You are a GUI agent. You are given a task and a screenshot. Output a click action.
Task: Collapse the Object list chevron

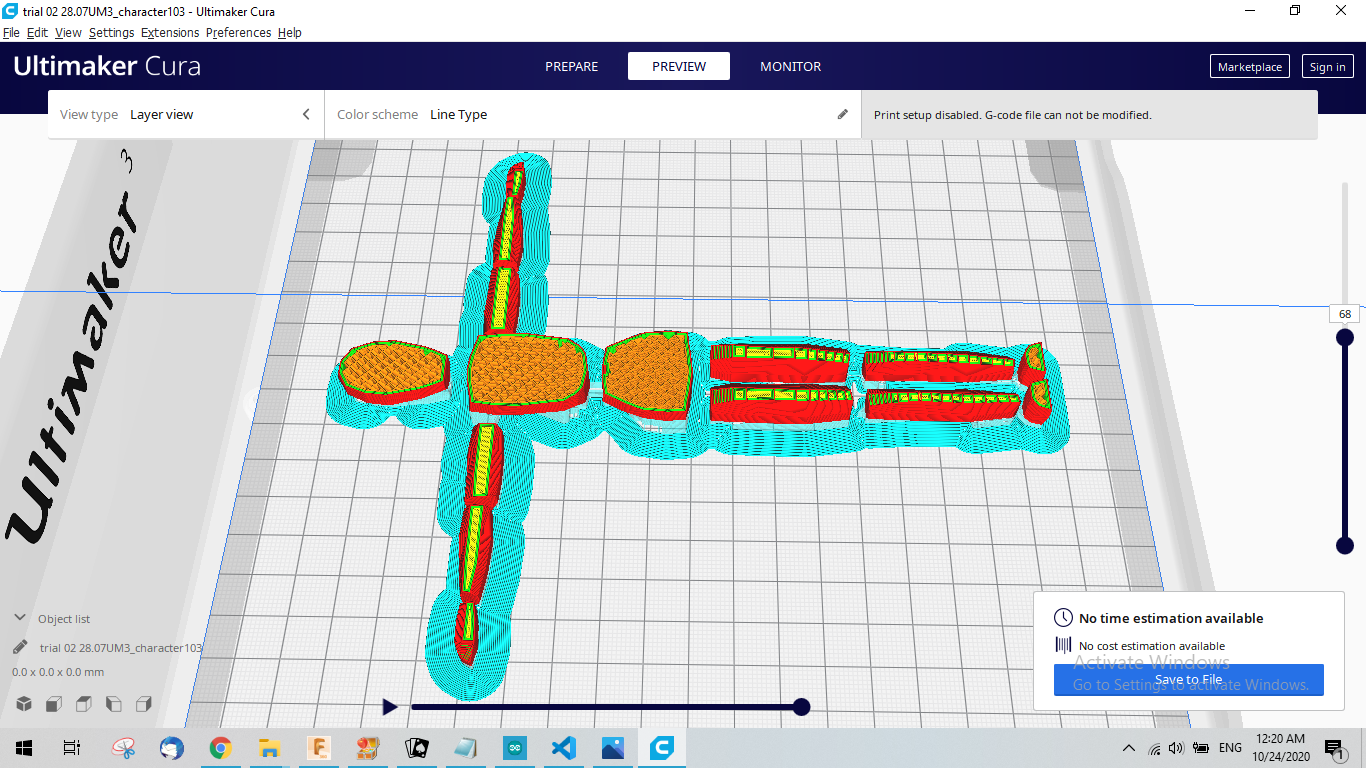click(x=20, y=618)
